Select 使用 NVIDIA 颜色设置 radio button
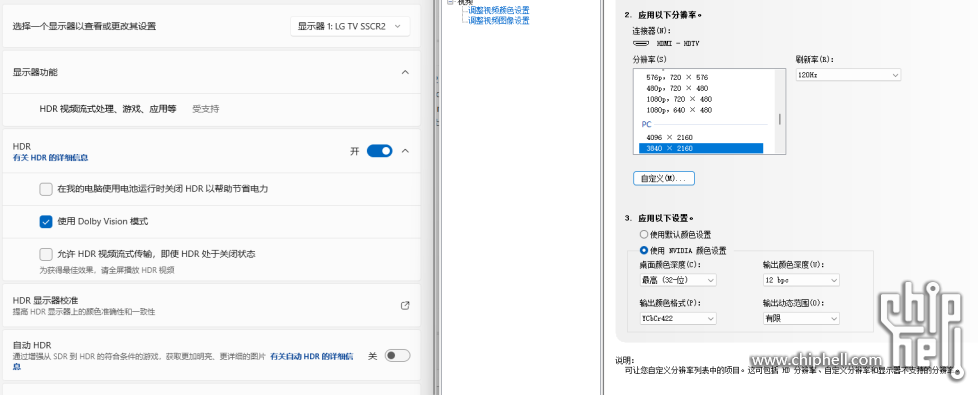Screen dimensions: 978x395 [x=644, y=250]
